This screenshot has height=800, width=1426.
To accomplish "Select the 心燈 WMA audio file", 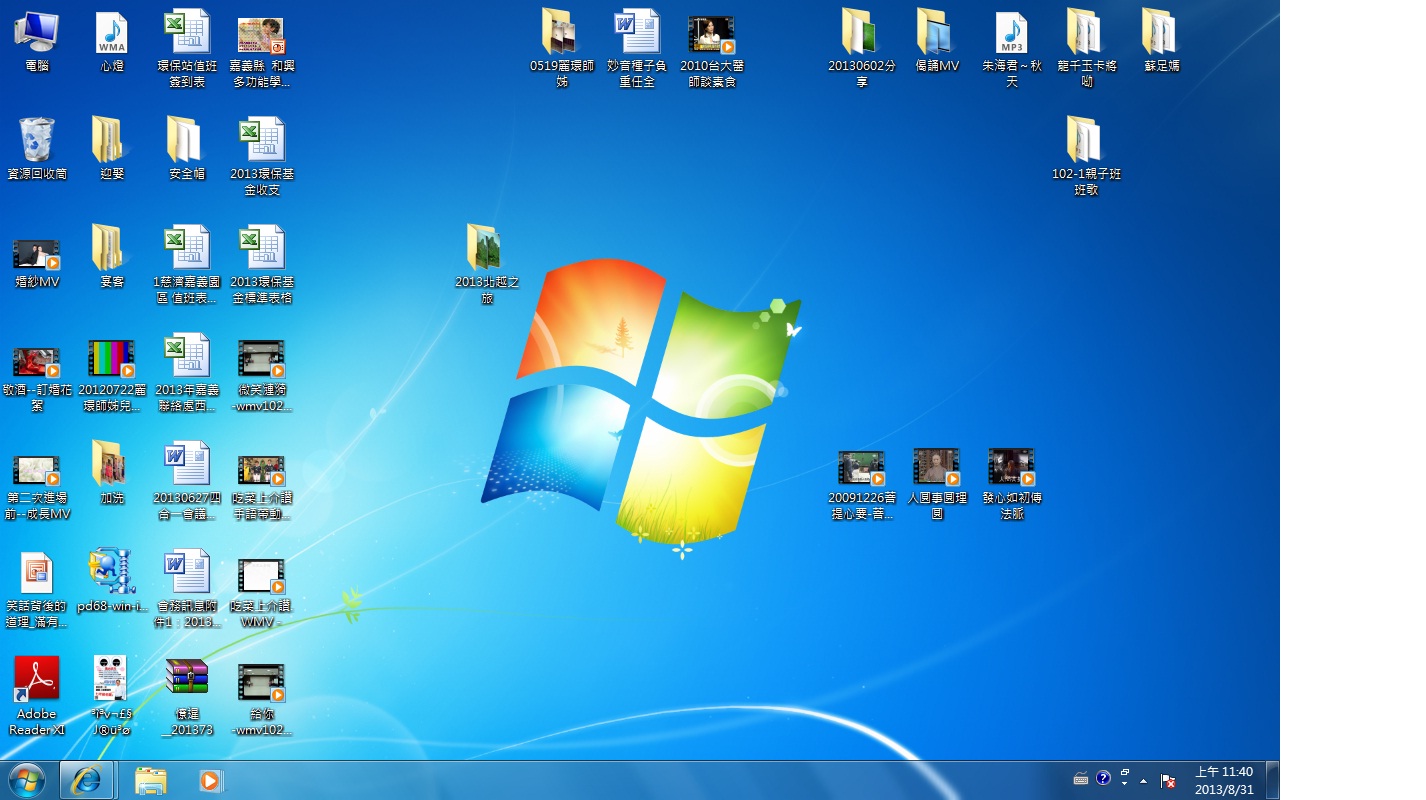I will point(112,42).
